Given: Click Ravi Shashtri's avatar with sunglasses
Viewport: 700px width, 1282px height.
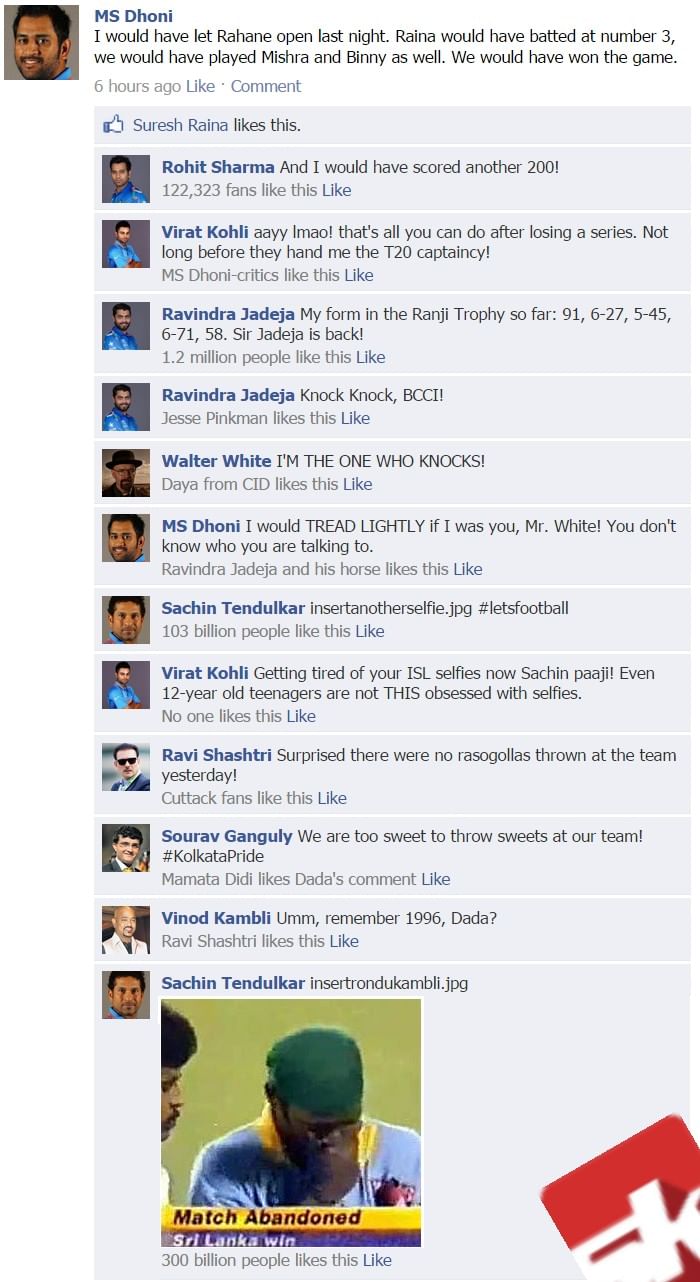Looking at the screenshot, I should click(x=126, y=767).
